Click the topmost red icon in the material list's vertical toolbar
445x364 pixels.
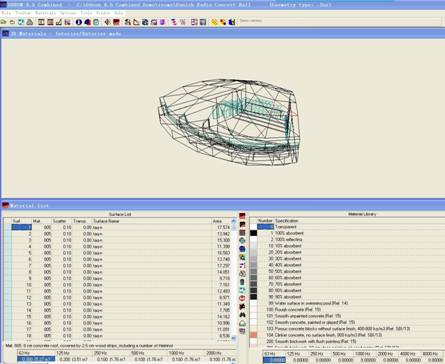tap(242, 216)
